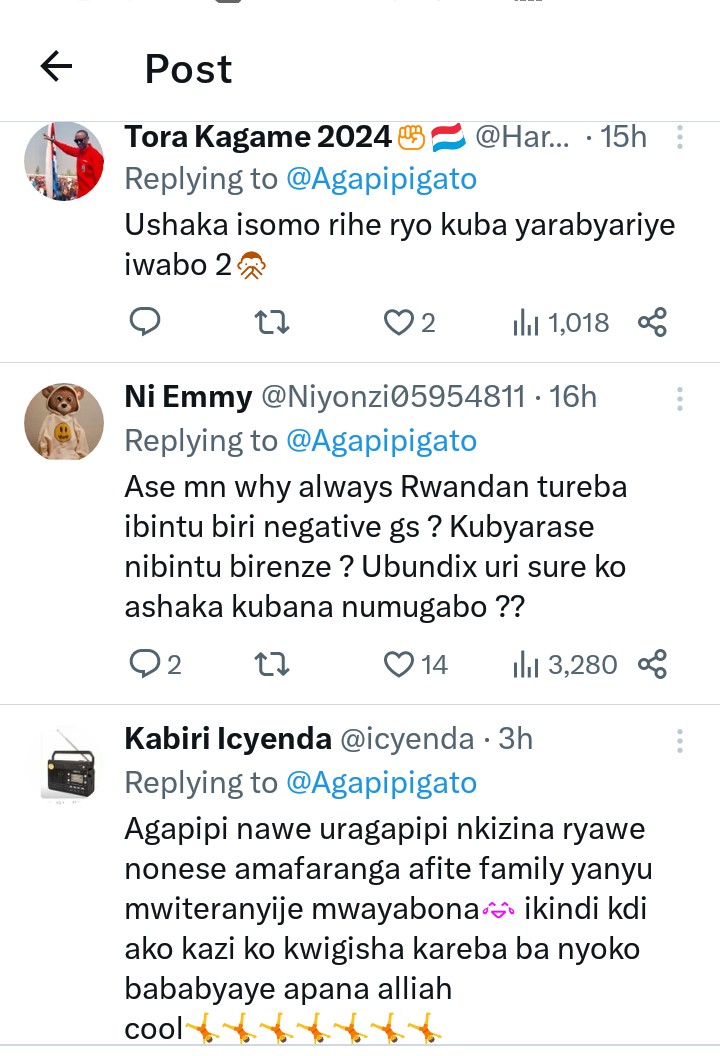The height and width of the screenshot is (1056, 720).
Task: Open Tora Kagame 2024's profile picture
Action: coord(64,160)
